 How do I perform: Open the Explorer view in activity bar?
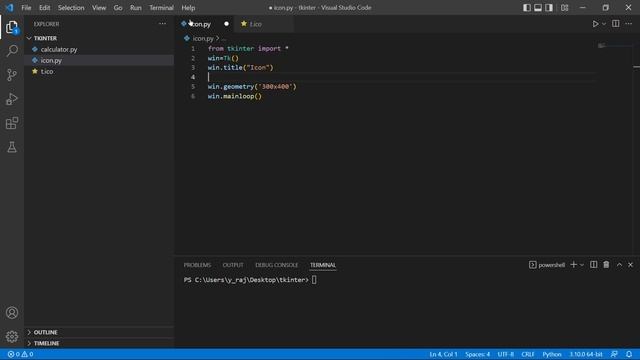tap(12, 27)
